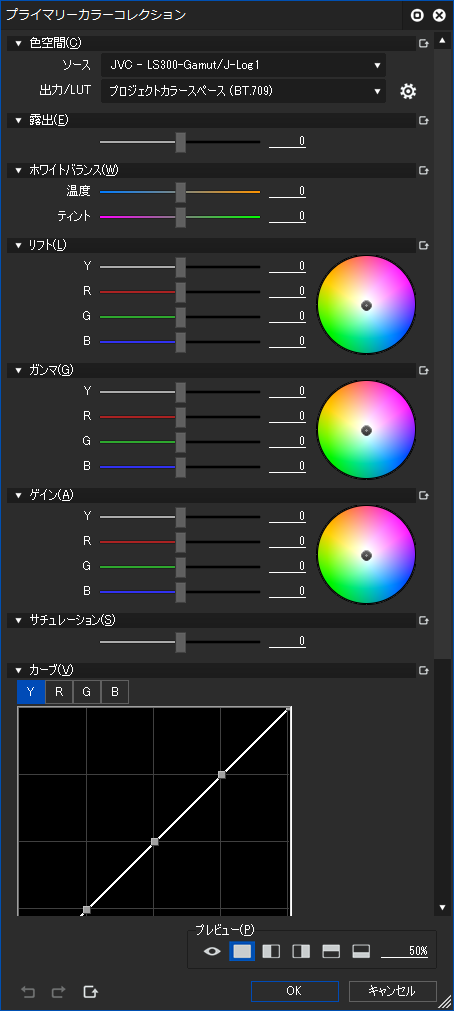Click reset icon beside ホワイトバランス header
The image size is (454, 1011).
point(424,170)
